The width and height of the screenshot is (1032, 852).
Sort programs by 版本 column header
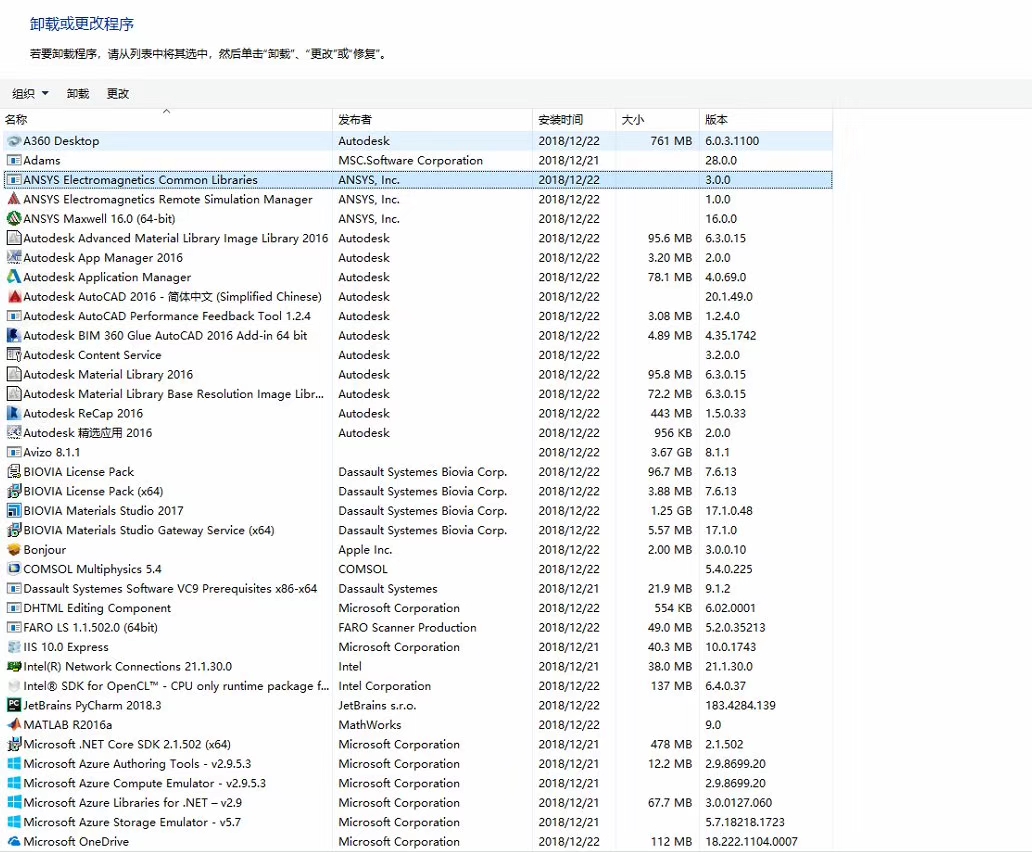(716, 120)
